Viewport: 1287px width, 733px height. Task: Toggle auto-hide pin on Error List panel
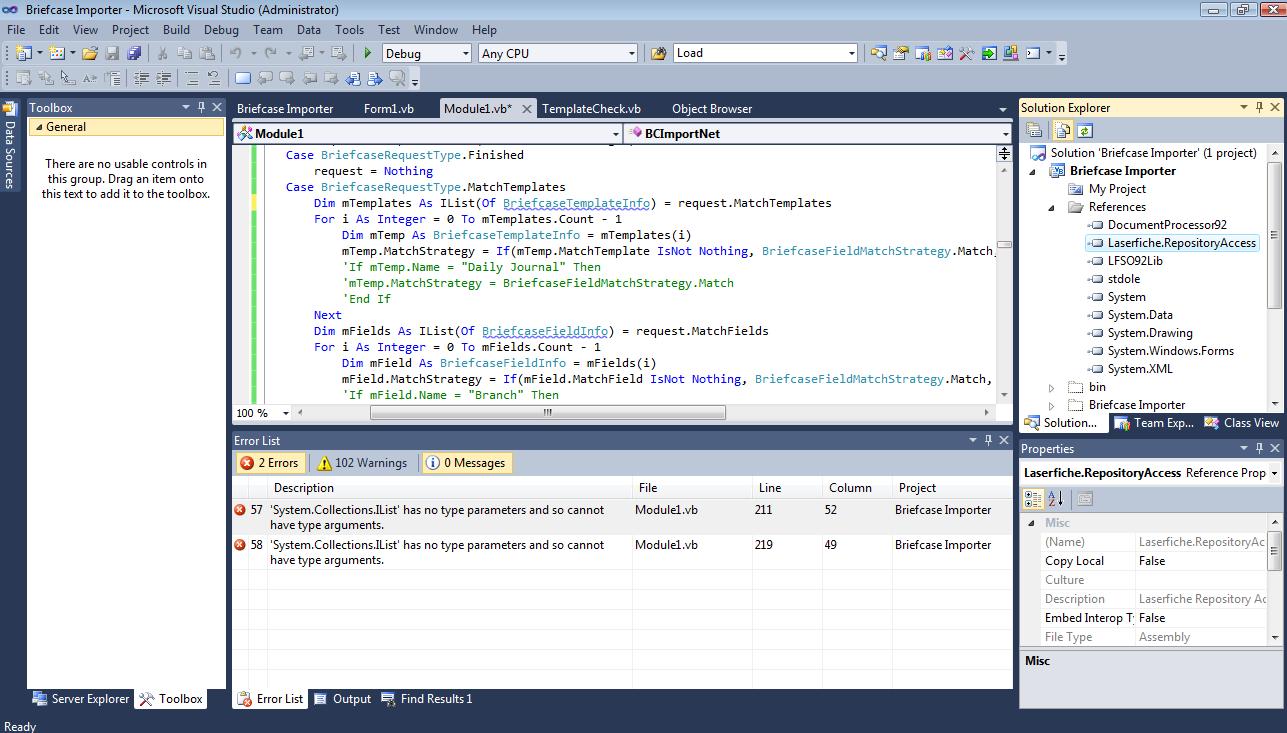point(988,440)
